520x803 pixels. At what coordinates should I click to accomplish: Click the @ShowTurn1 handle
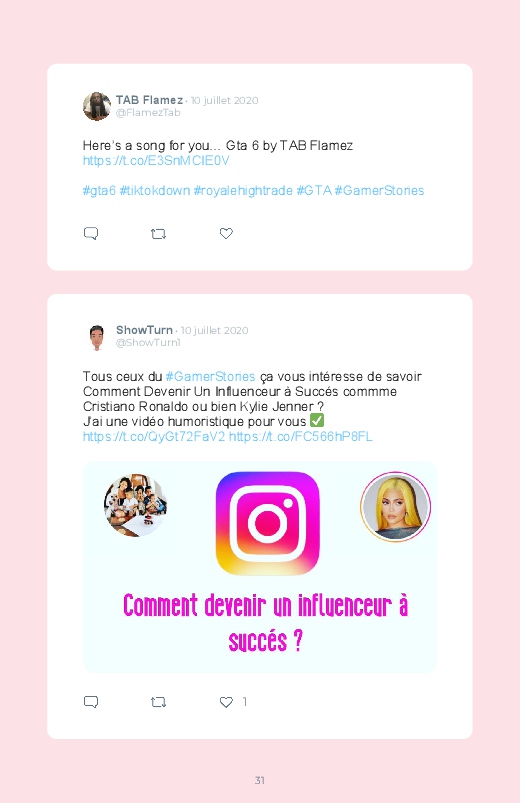click(148, 343)
